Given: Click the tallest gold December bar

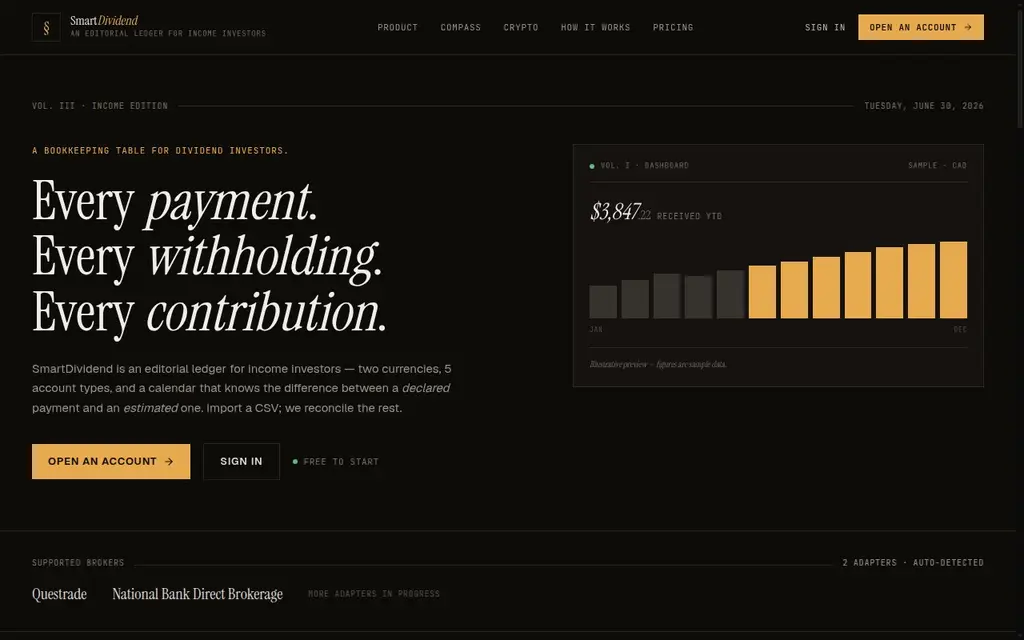Looking at the screenshot, I should [x=953, y=280].
